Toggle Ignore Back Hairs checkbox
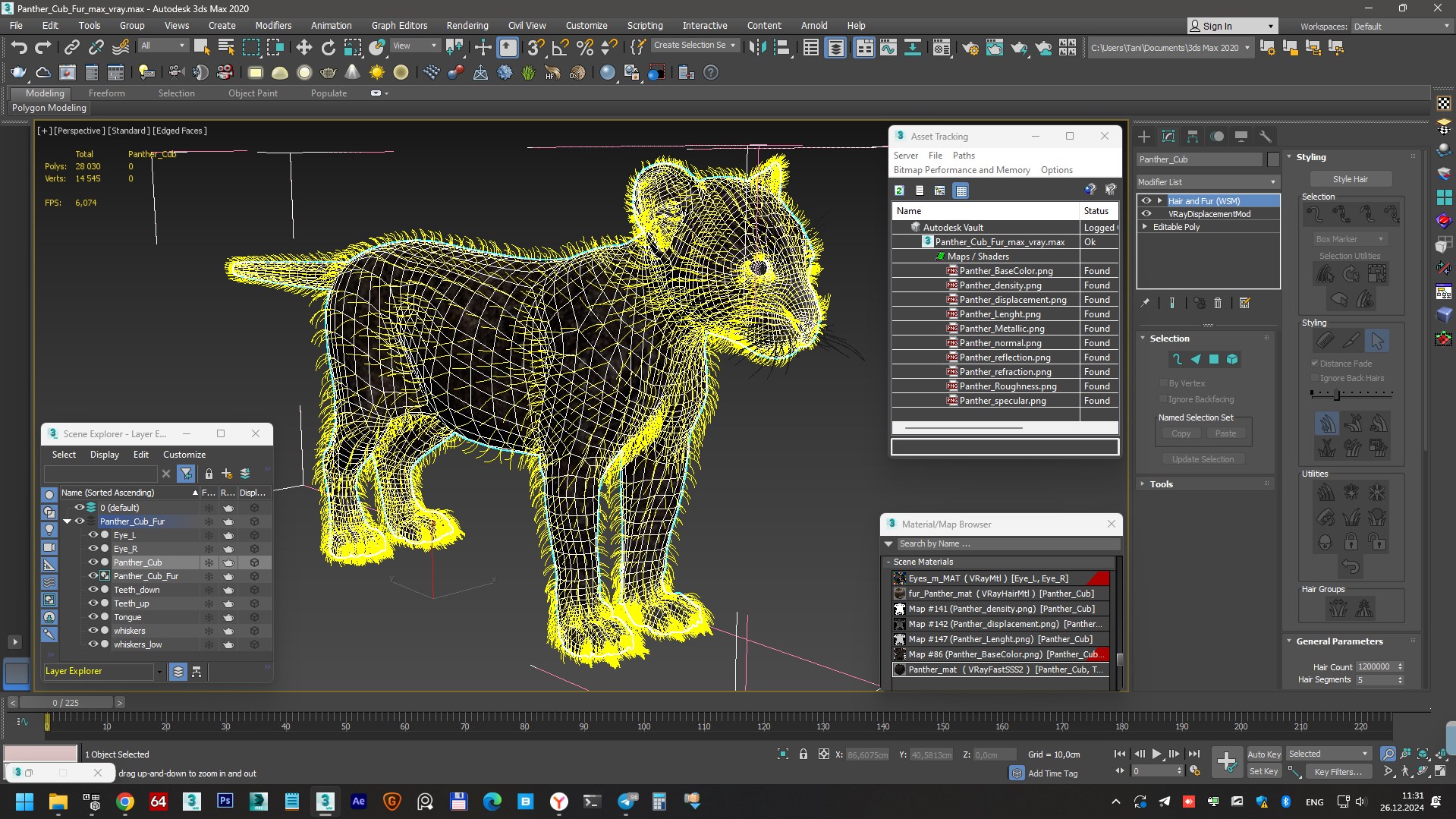The width and height of the screenshot is (1456, 819). pos(1315,378)
